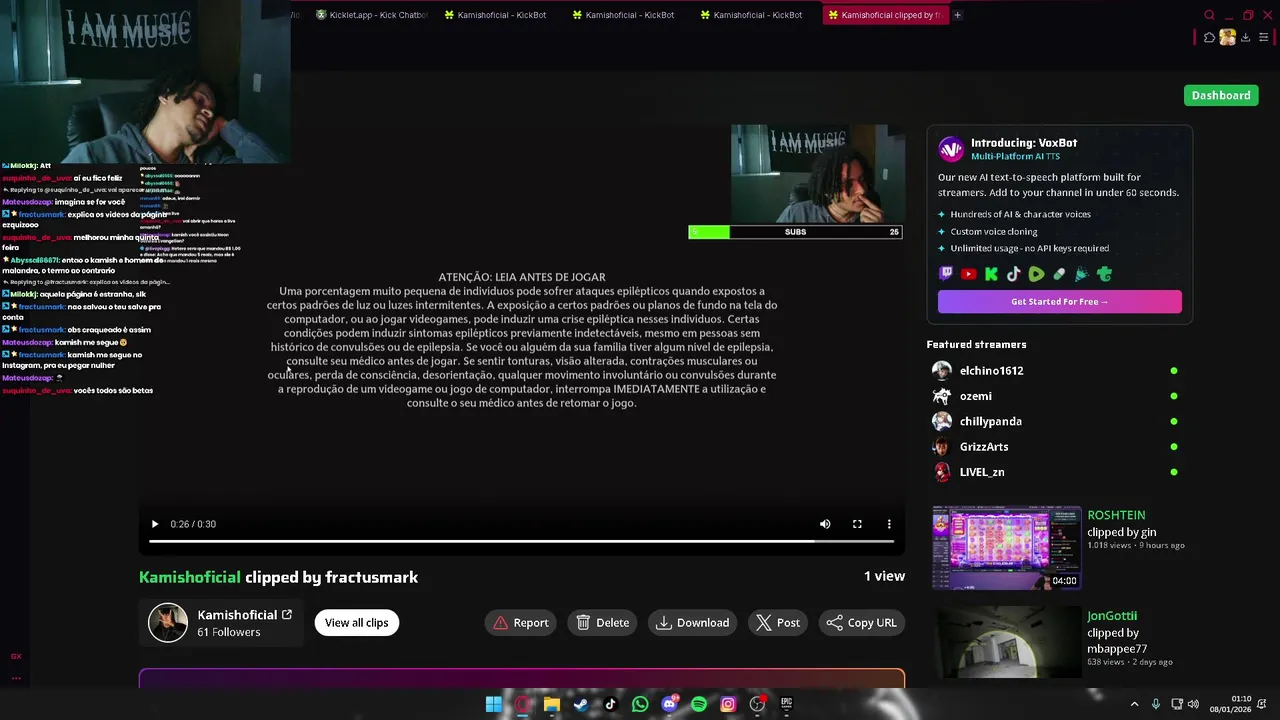Show hidden system tray icons
Image resolution: width=1280 pixels, height=720 pixels.
tap(1134, 704)
